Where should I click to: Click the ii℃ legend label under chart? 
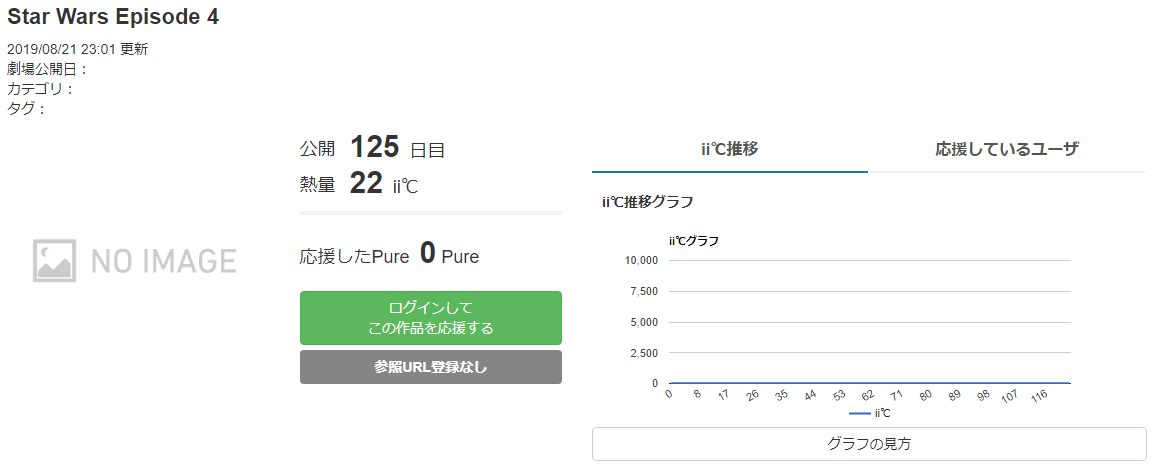click(x=882, y=413)
